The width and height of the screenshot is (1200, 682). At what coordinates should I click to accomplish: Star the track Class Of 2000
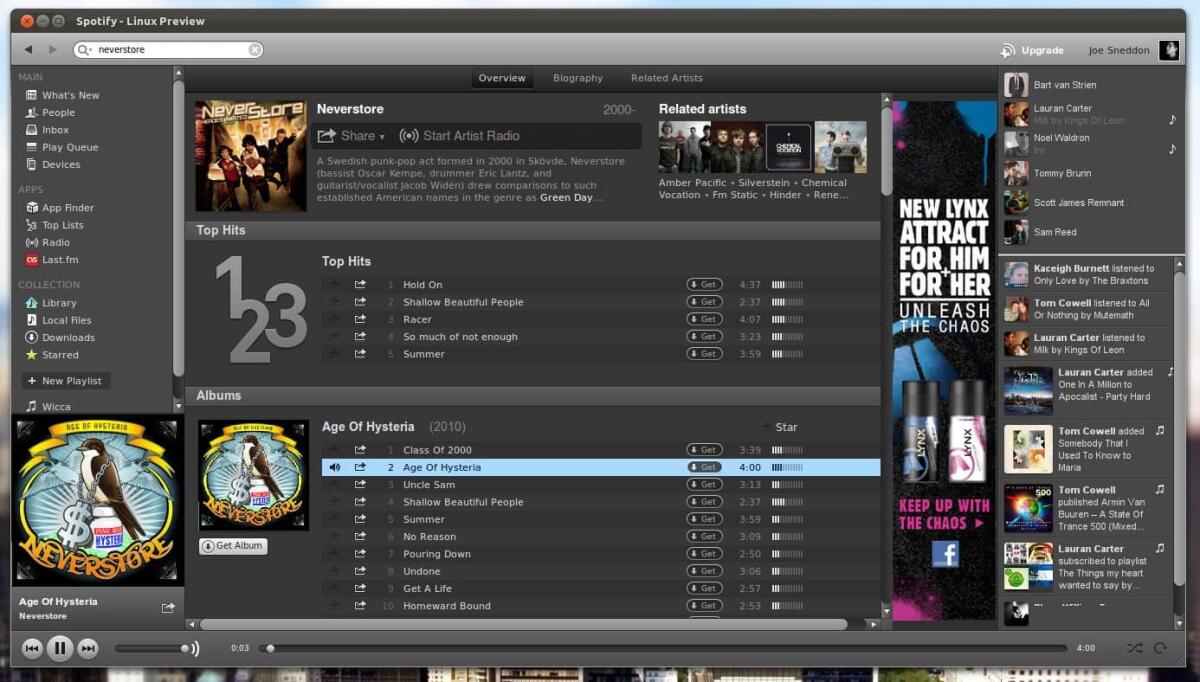(x=334, y=449)
